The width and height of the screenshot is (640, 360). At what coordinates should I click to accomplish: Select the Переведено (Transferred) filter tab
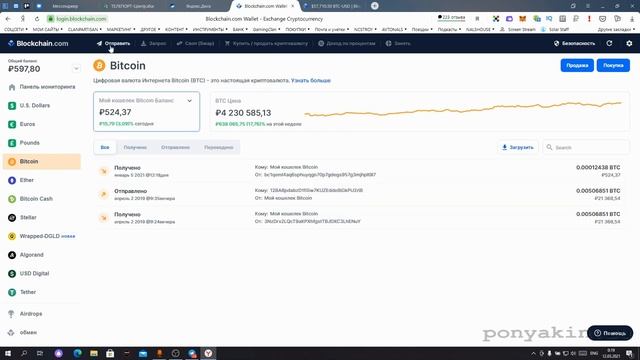coord(219,147)
